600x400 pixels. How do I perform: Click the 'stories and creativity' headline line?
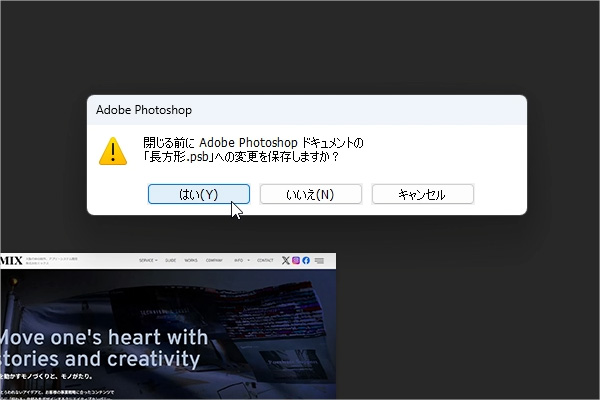pyautogui.click(x=100, y=359)
